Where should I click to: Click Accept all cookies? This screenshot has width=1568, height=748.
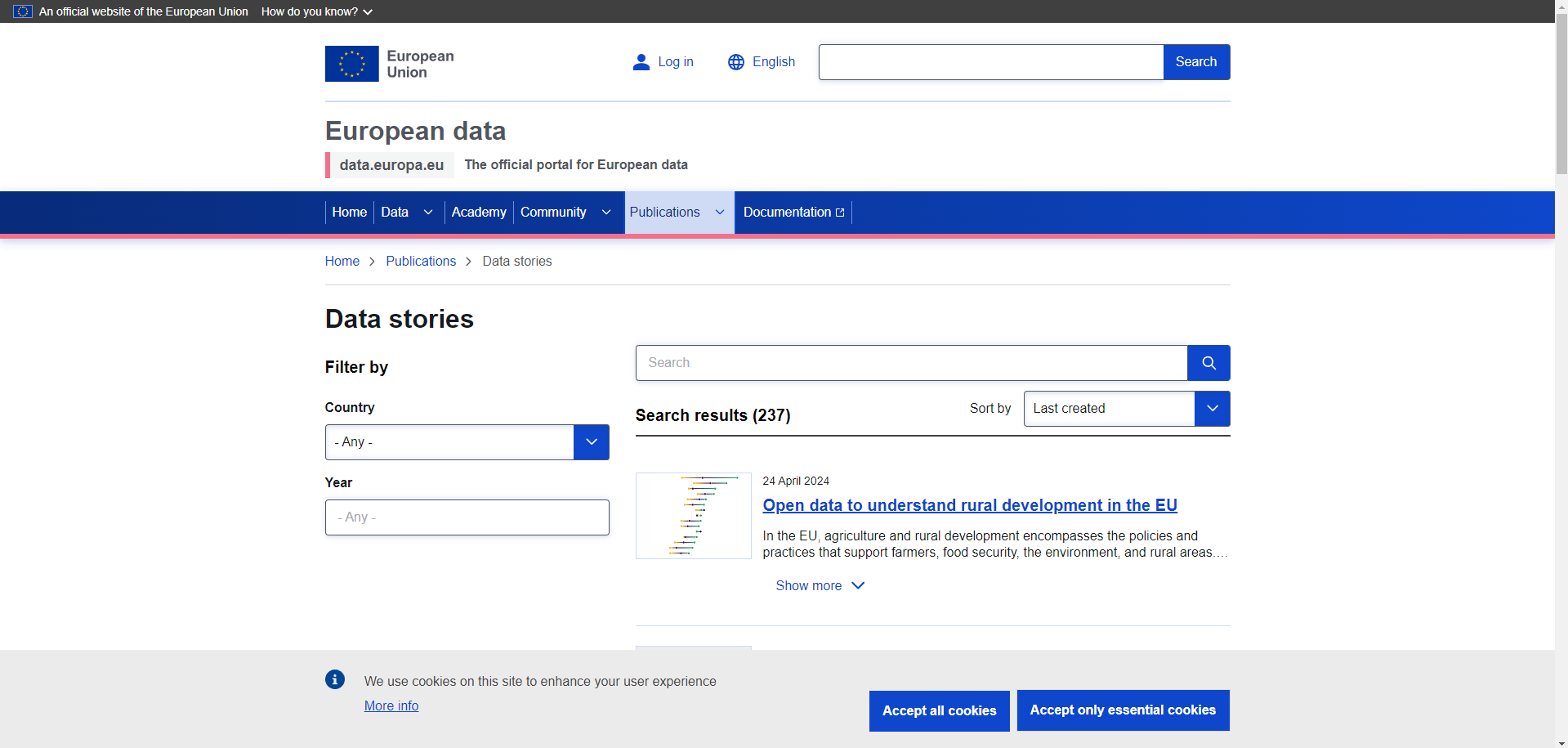tap(940, 711)
